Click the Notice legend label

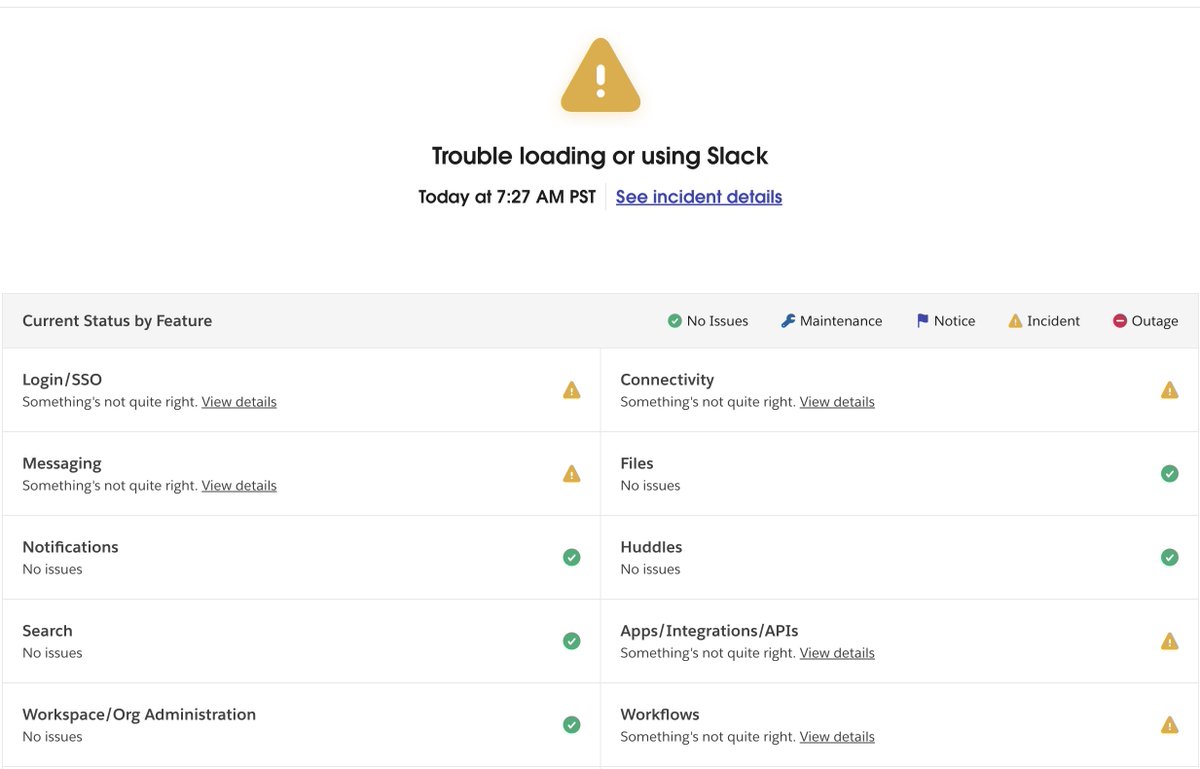coord(954,321)
